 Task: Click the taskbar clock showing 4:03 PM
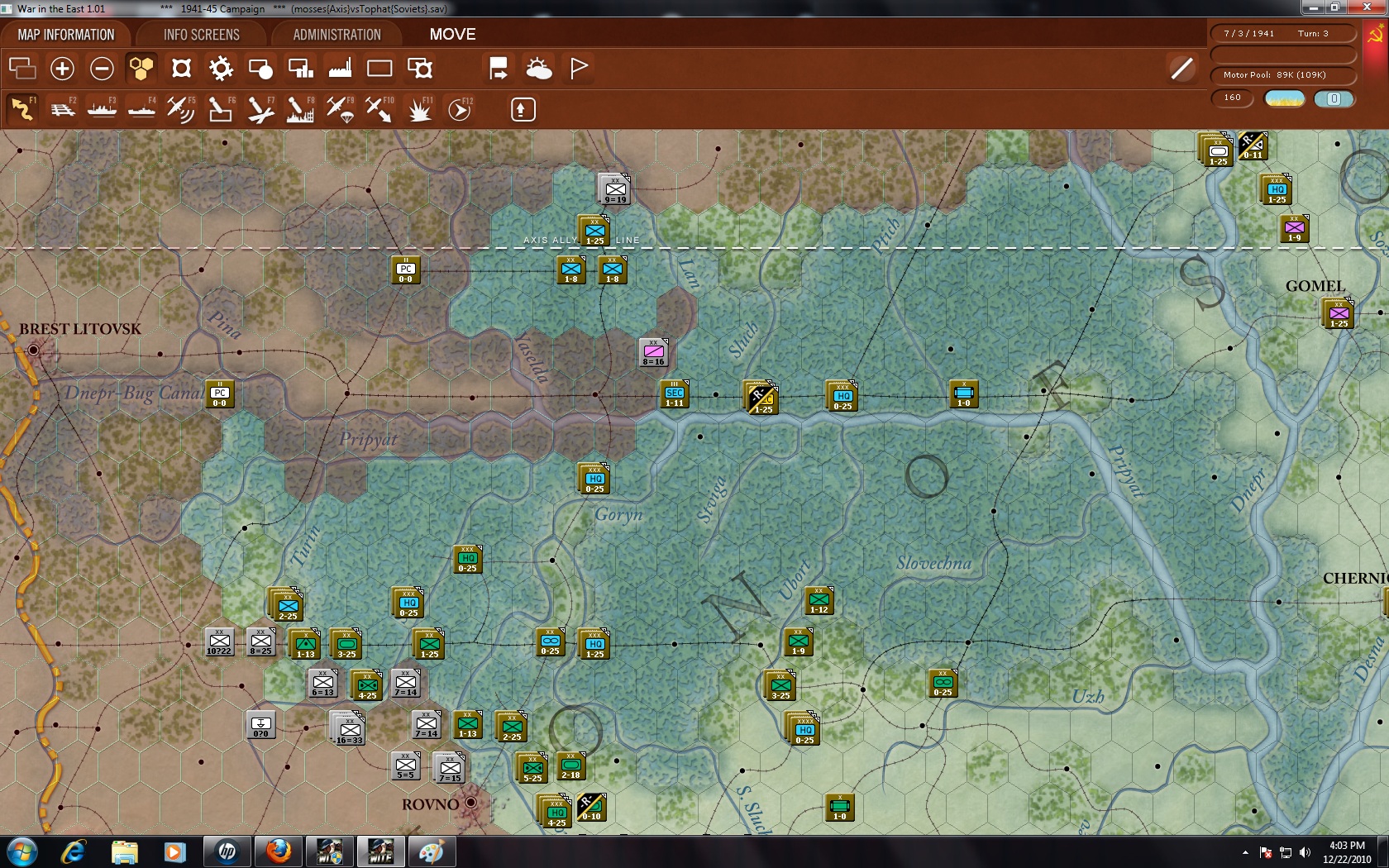(1347, 852)
